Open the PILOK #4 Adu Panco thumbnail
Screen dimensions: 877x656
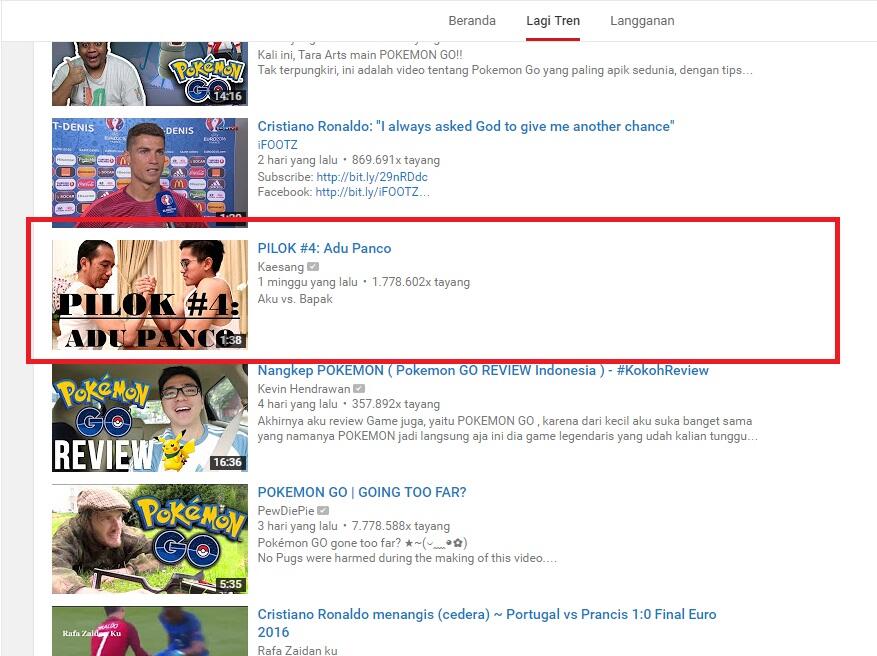150,295
